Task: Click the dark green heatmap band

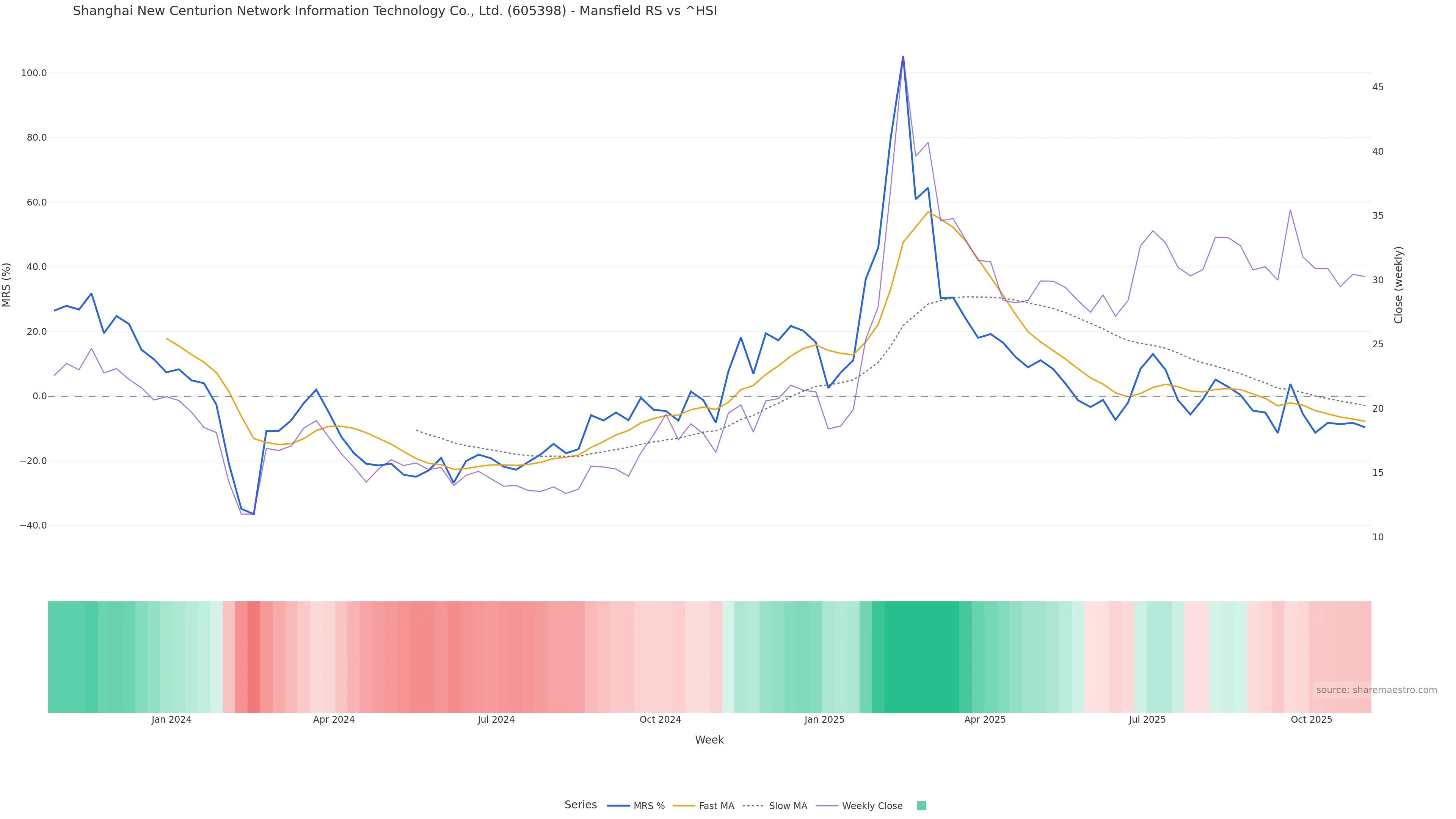Action: [x=921, y=657]
